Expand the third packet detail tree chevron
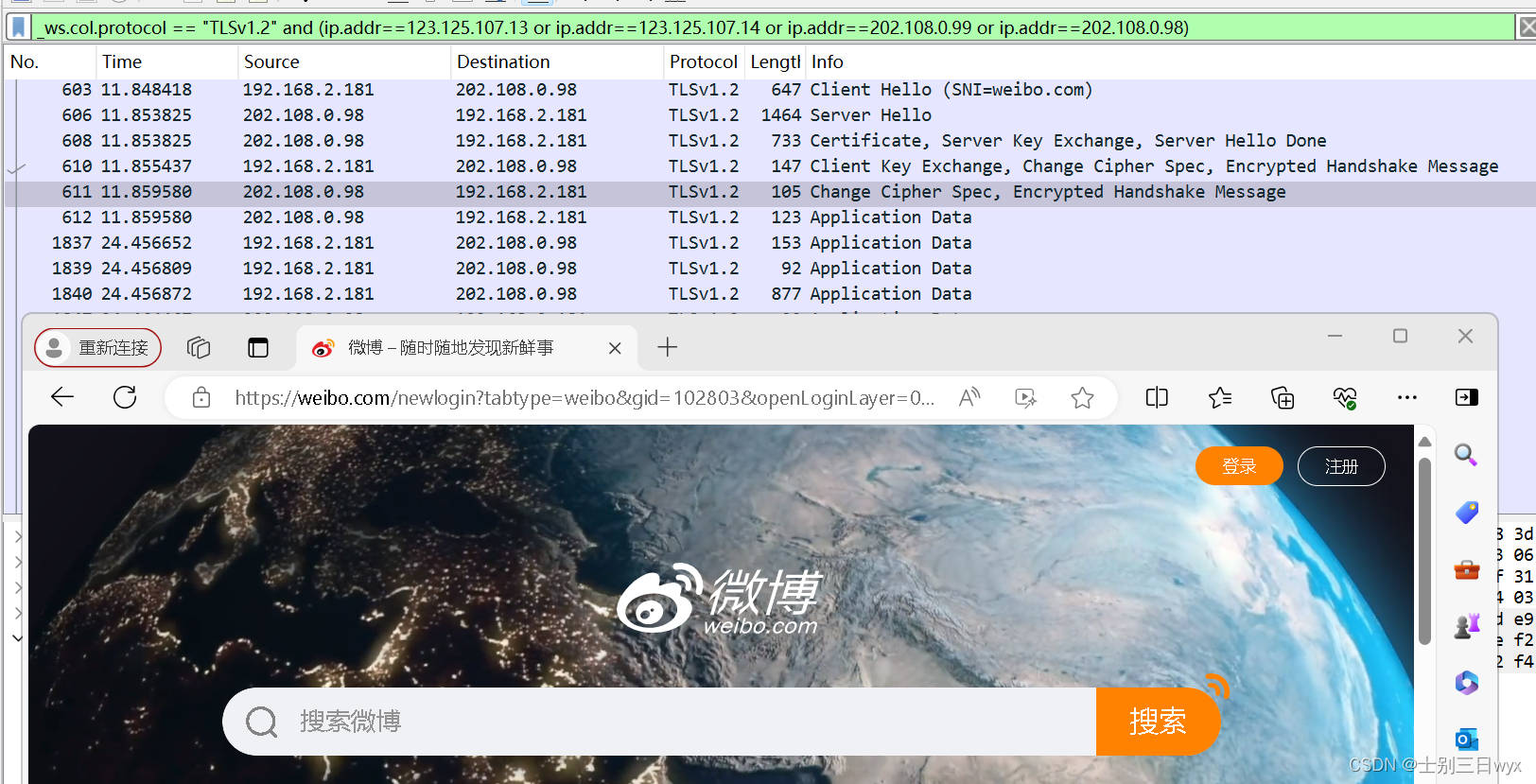This screenshot has width=1536, height=784. point(17,587)
